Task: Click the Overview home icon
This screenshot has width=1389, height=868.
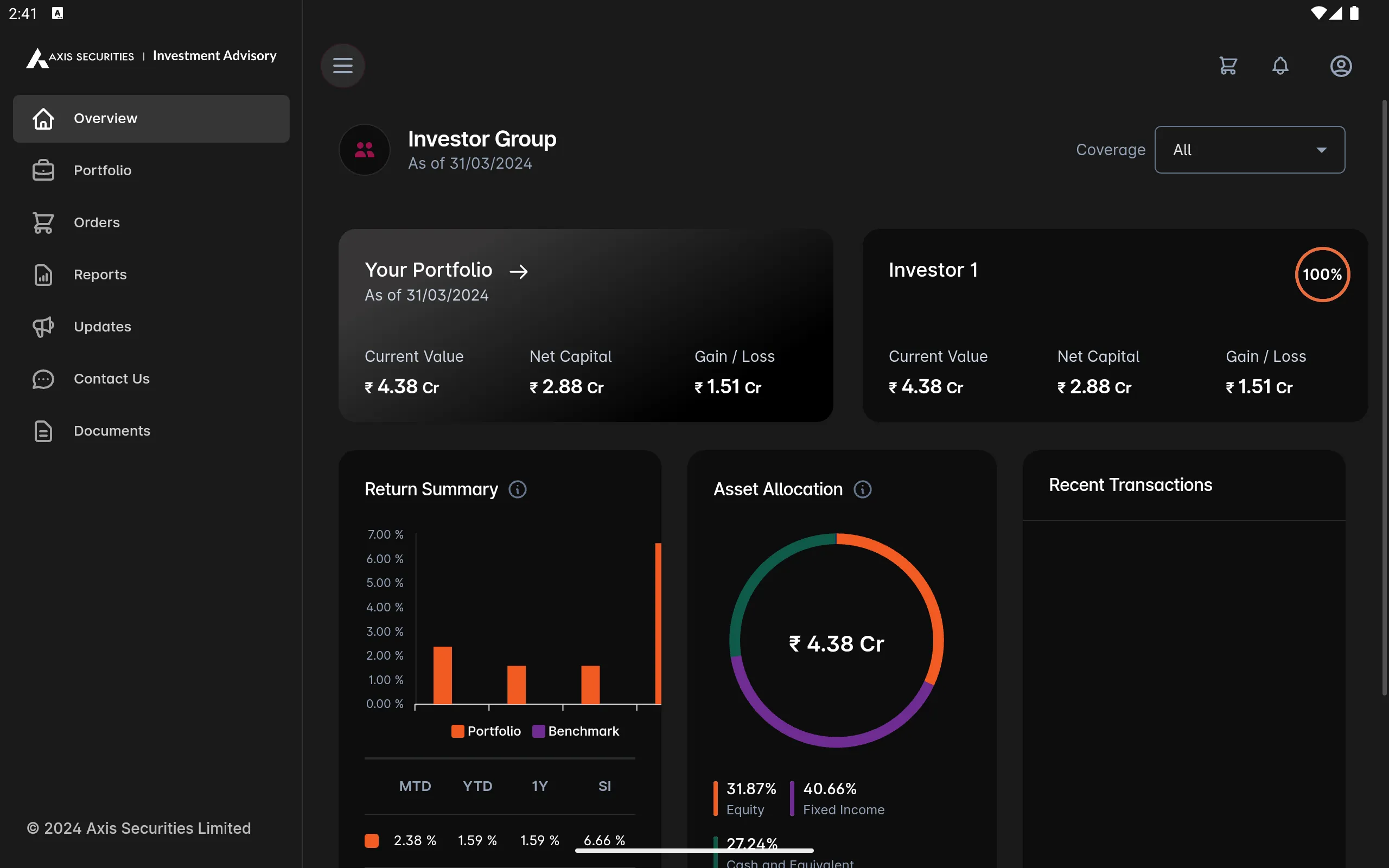Action: click(x=43, y=119)
